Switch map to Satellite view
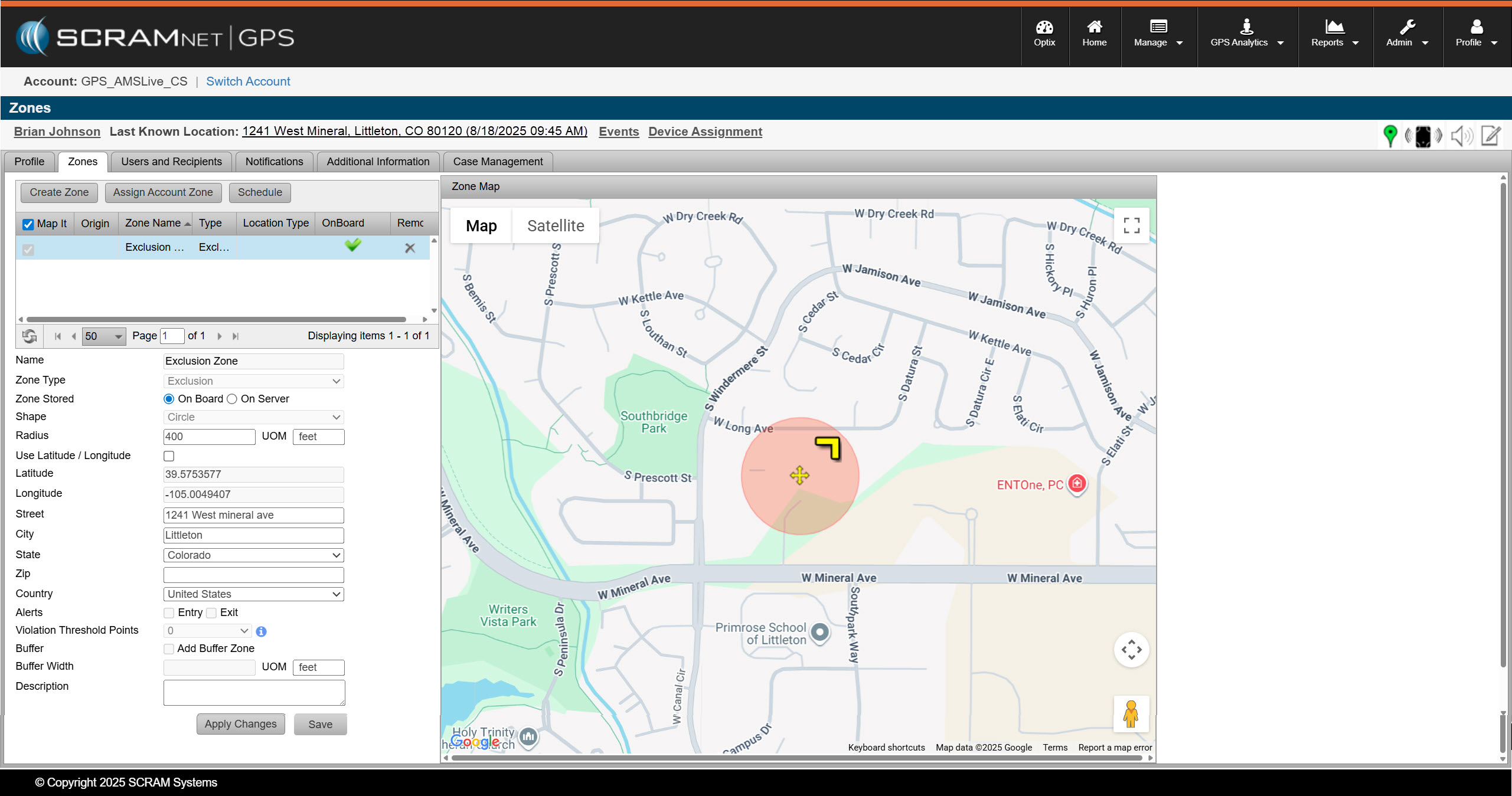1512x796 pixels. click(555, 226)
